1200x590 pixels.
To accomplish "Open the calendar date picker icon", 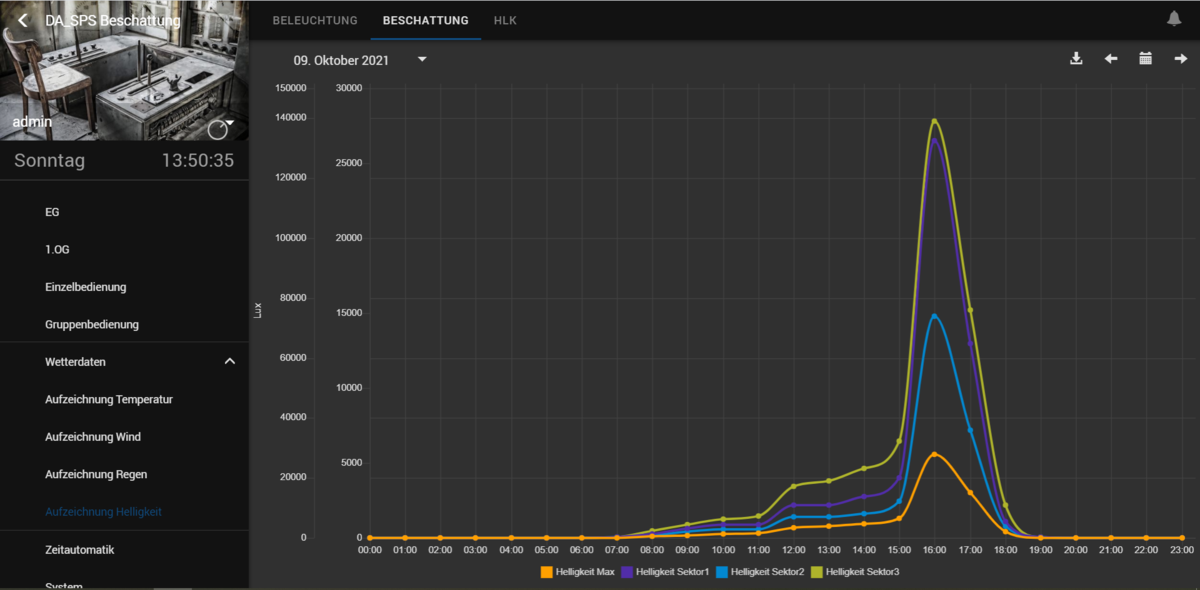I will tap(1146, 59).
